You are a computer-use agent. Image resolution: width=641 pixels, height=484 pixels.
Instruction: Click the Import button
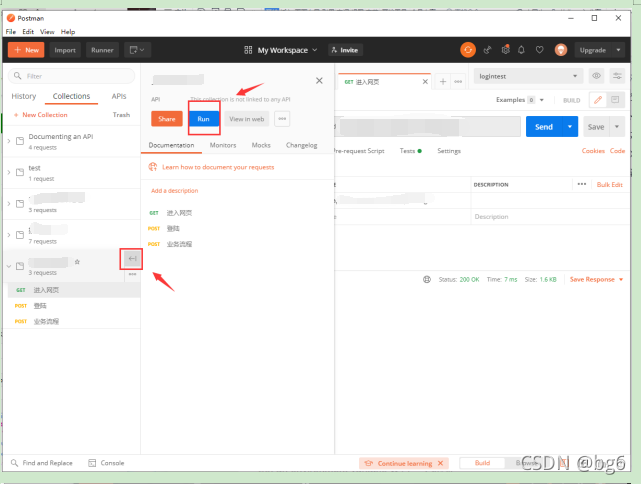point(65,50)
